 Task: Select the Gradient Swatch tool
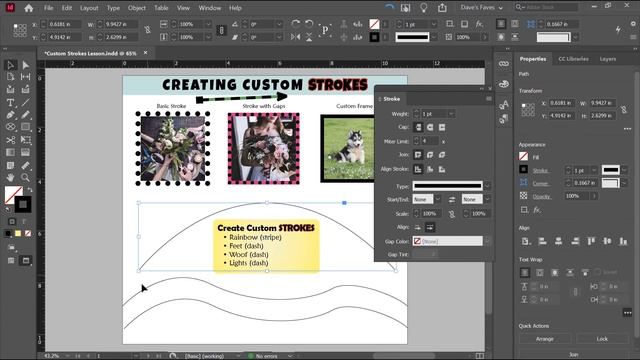(10, 152)
